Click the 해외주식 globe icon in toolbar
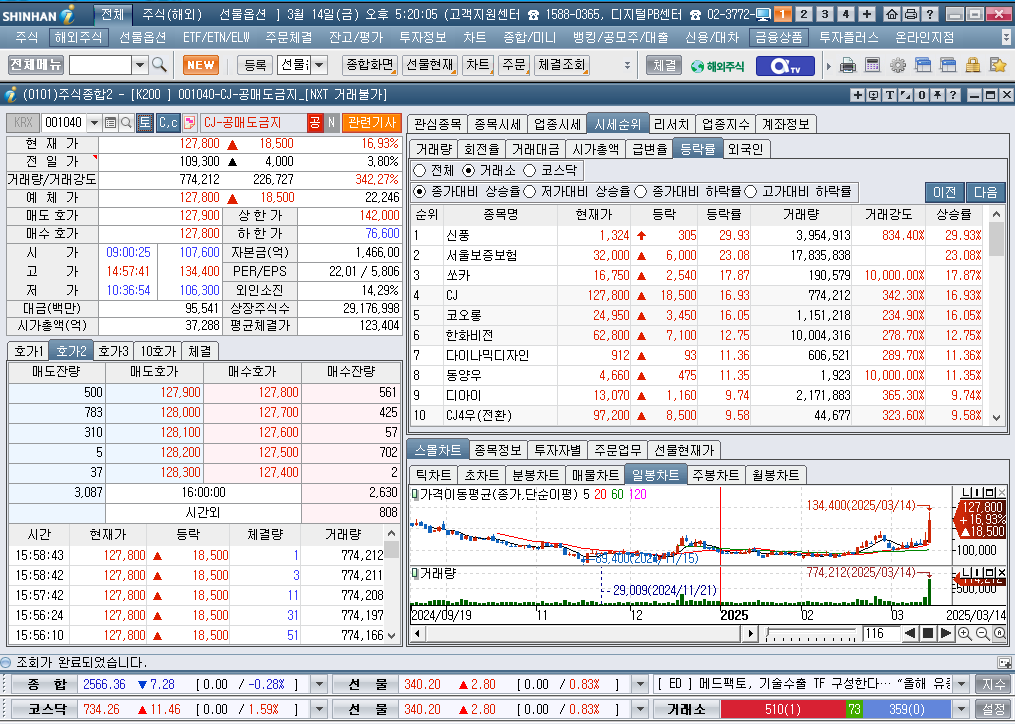The height and width of the screenshot is (724, 1015). click(x=718, y=66)
